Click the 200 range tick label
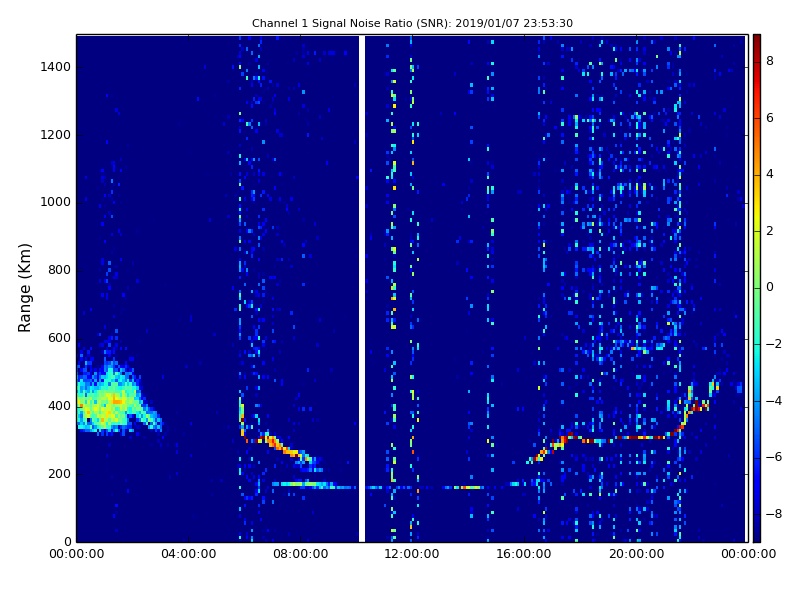Viewport: 800px width, 600px height. (x=59, y=473)
